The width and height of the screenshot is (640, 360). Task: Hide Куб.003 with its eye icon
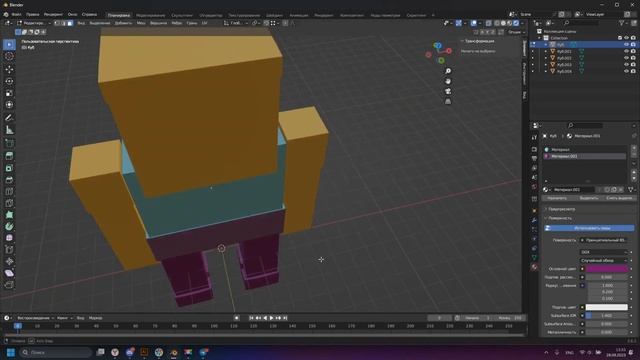coord(626,64)
